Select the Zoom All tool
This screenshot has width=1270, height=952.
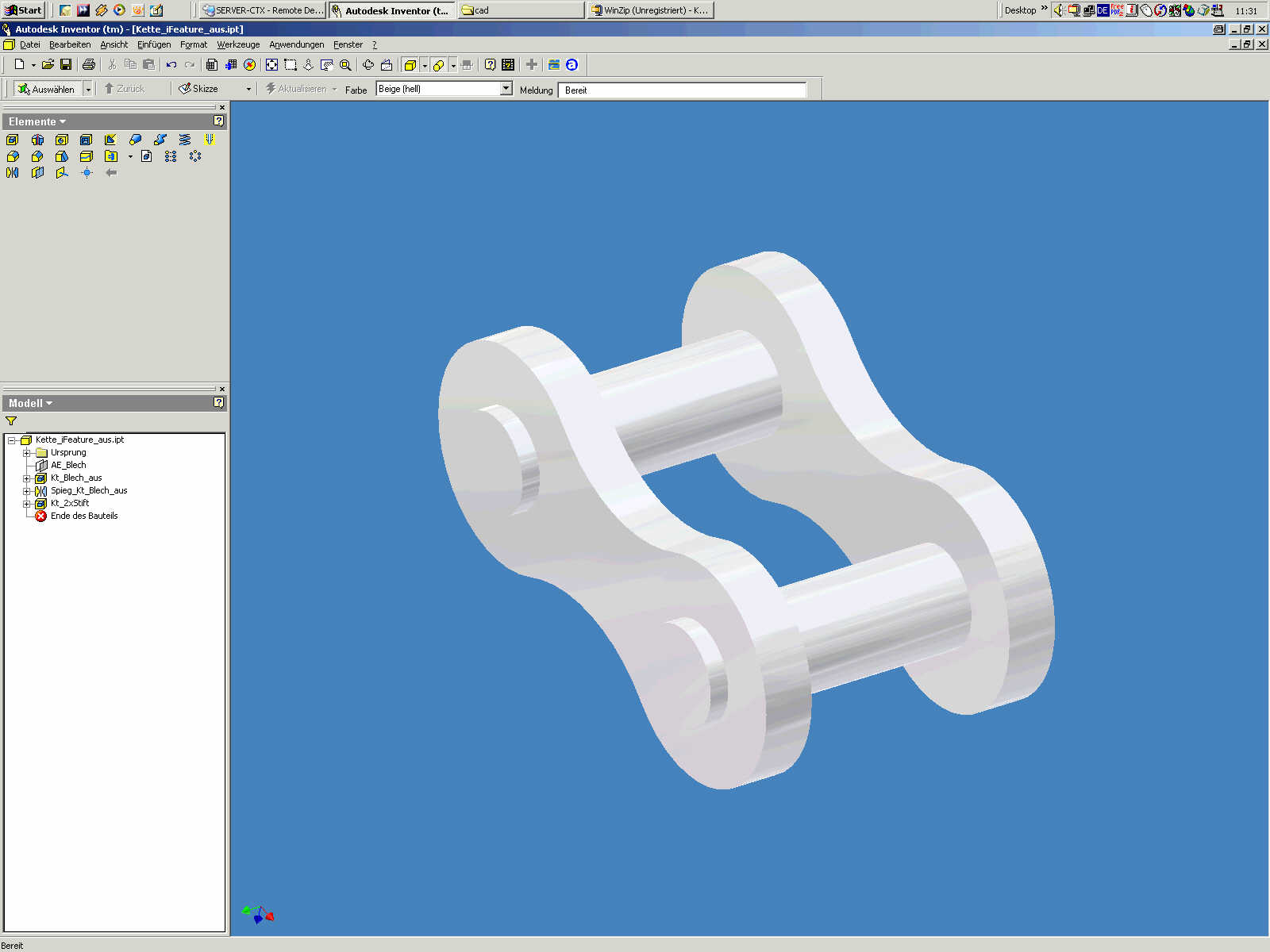click(x=271, y=65)
